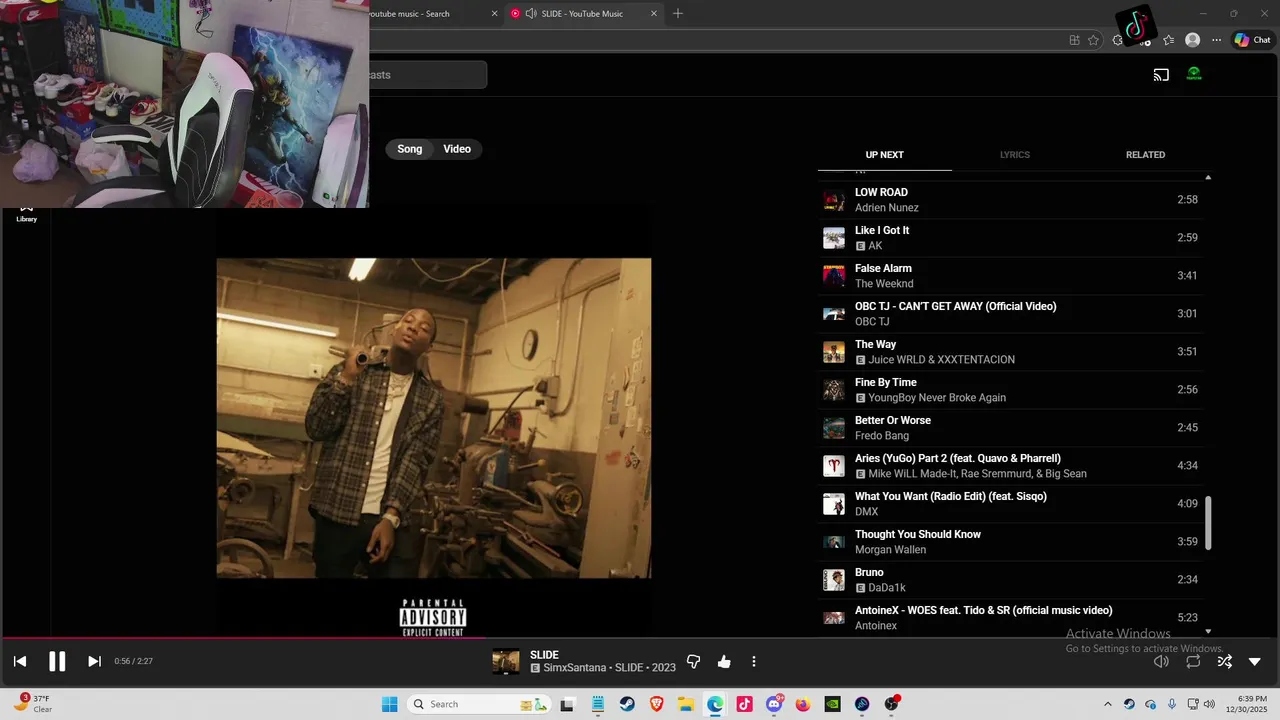1280x720 pixels.
Task: Cast to a device using Cast icon
Action: click(1161, 75)
